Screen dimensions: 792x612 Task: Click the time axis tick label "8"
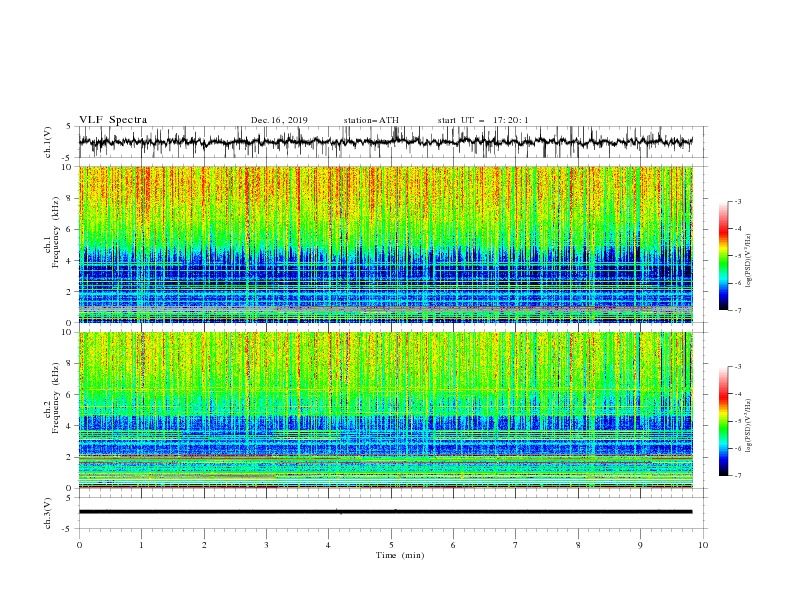(x=578, y=545)
